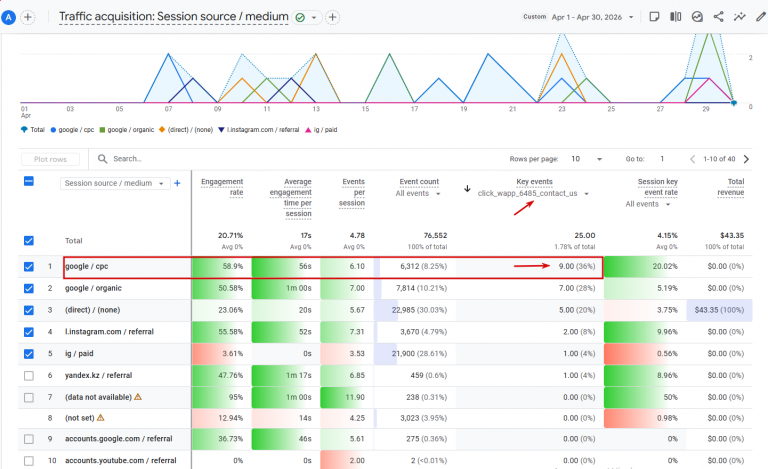Screen dimensions: 768x469
Task: Click the google / organic legend swatch
Action: point(102,130)
